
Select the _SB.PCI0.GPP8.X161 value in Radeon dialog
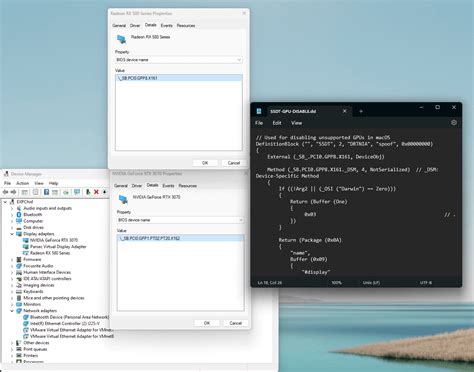tap(179, 78)
